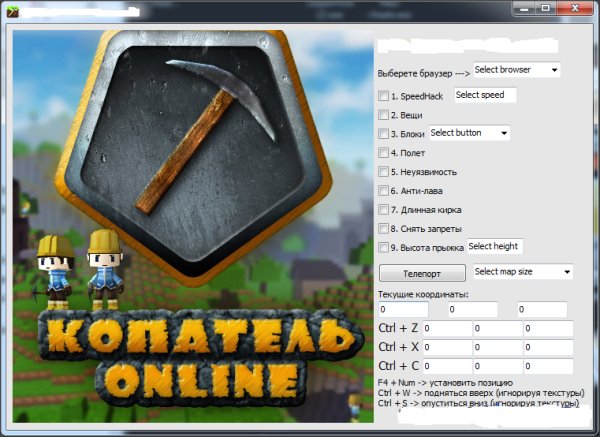Open the Select map size dropdown
This screenshot has width=600, height=437.
(523, 272)
